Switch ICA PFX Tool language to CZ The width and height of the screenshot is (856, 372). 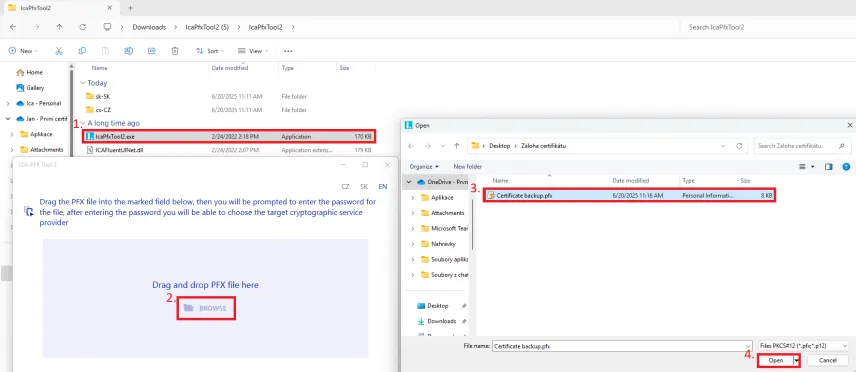346,186
